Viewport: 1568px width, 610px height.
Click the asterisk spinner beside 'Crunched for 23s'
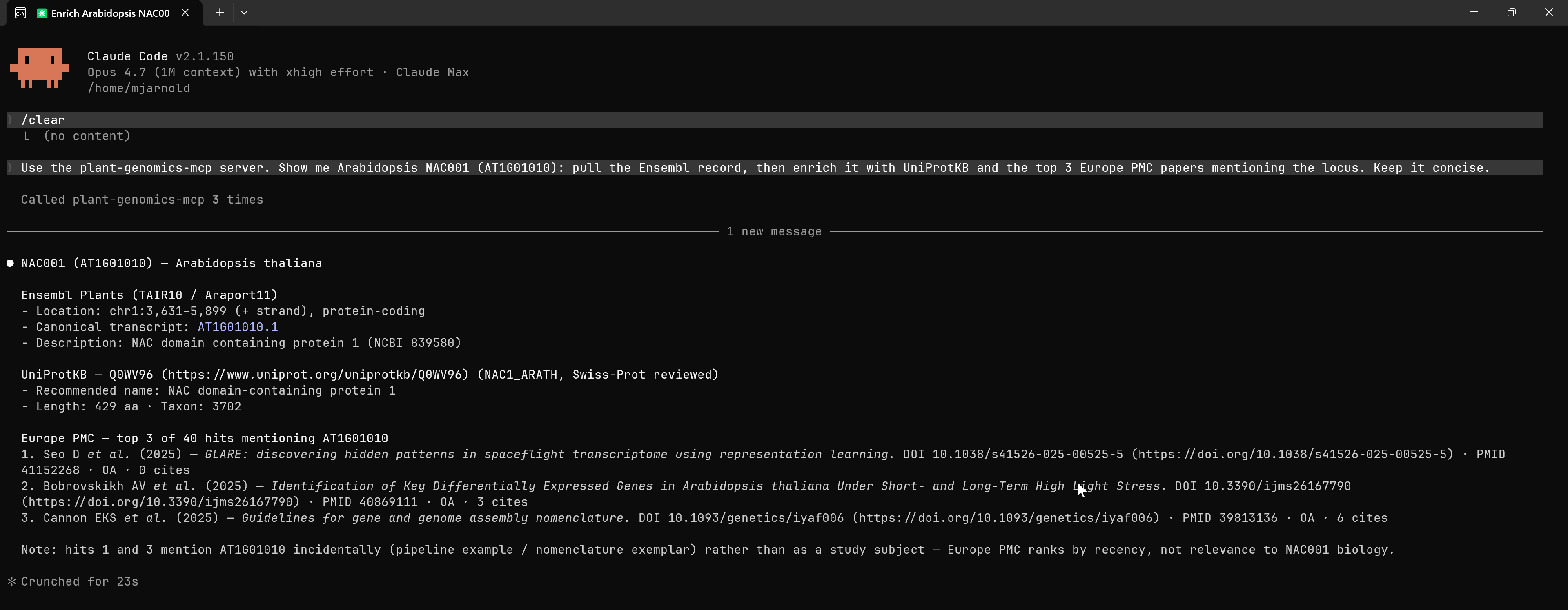[x=11, y=581]
